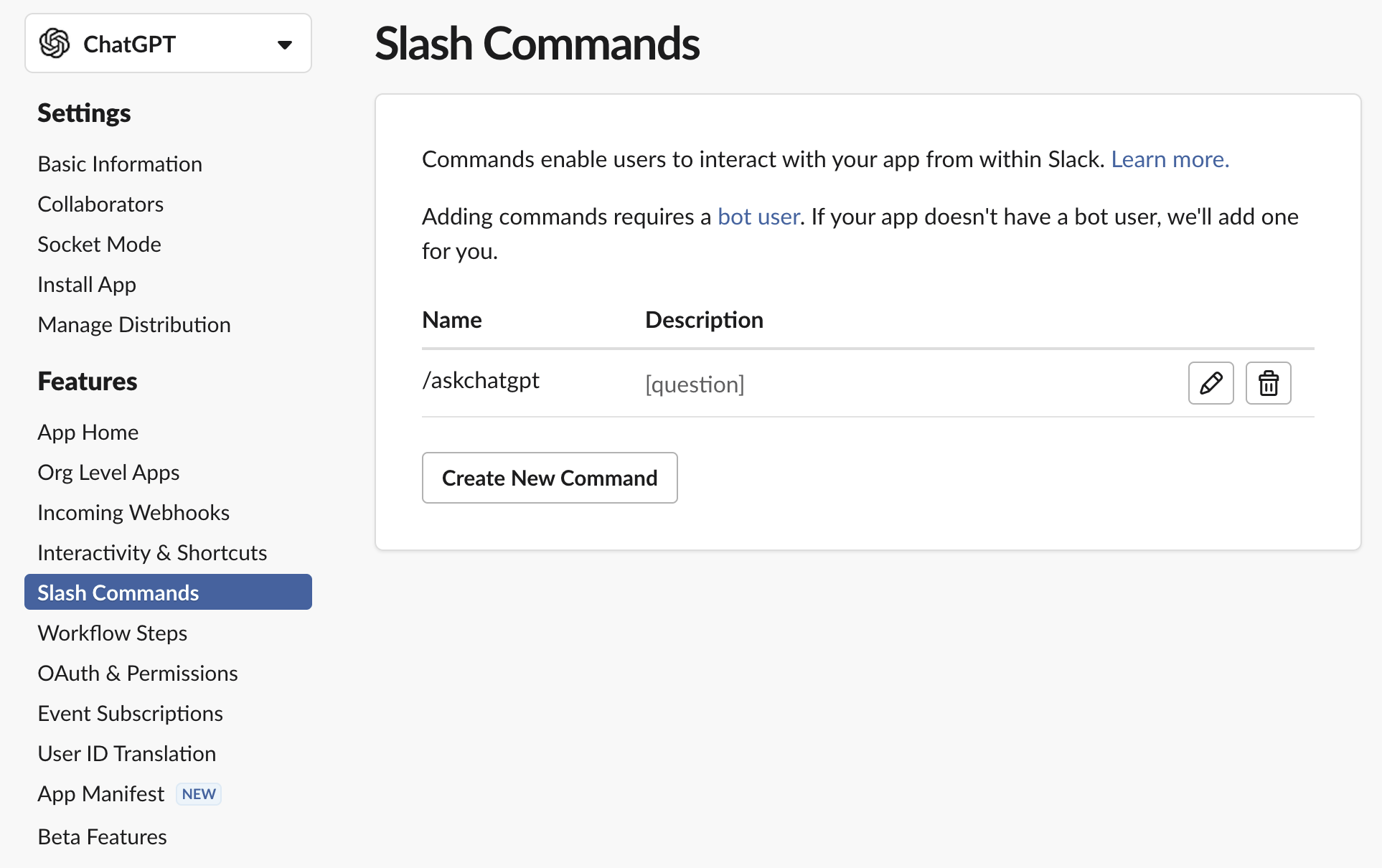Click the Create New Command button
Screen dimensions: 1382x868
coord(549,478)
